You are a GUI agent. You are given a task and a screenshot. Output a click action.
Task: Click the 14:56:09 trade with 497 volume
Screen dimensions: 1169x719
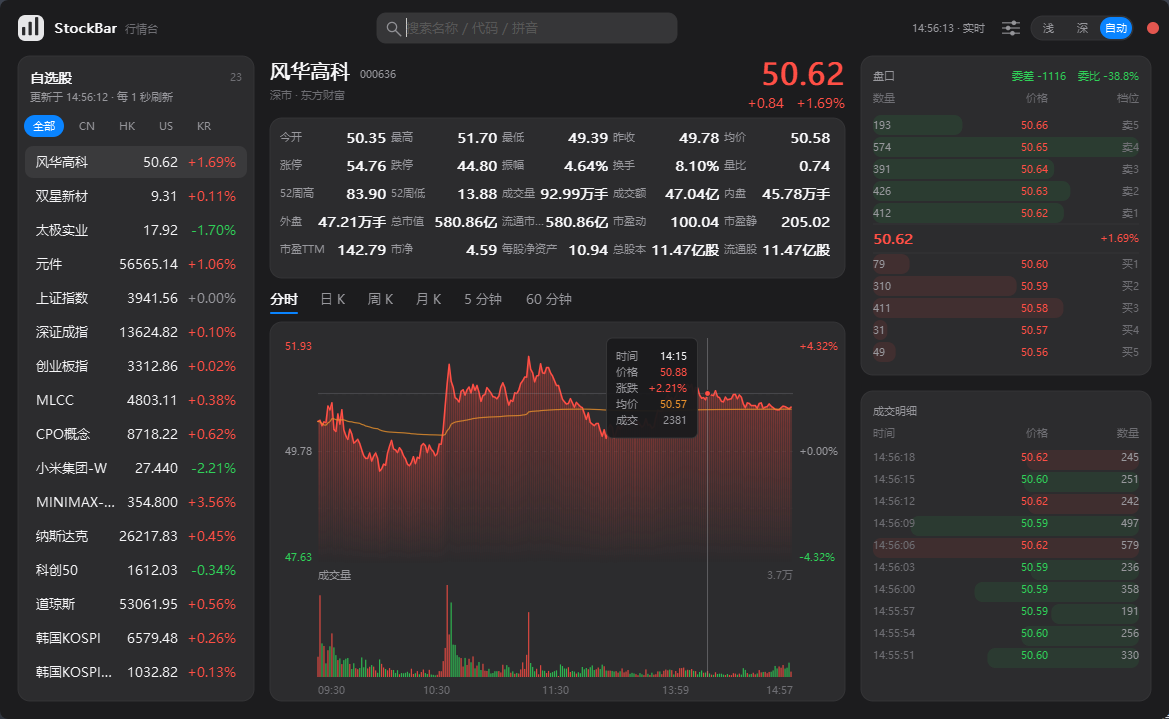1006,524
